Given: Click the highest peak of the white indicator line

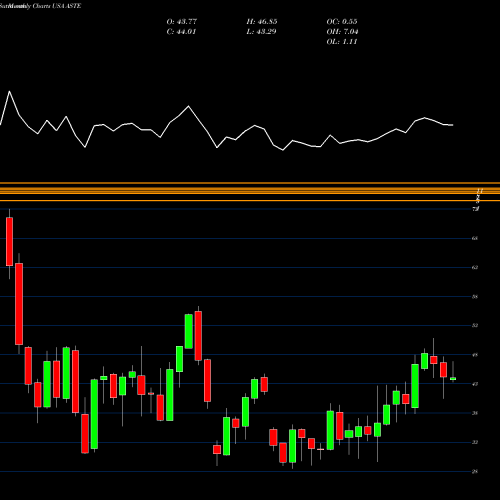Looking at the screenshot, I should [9, 91].
